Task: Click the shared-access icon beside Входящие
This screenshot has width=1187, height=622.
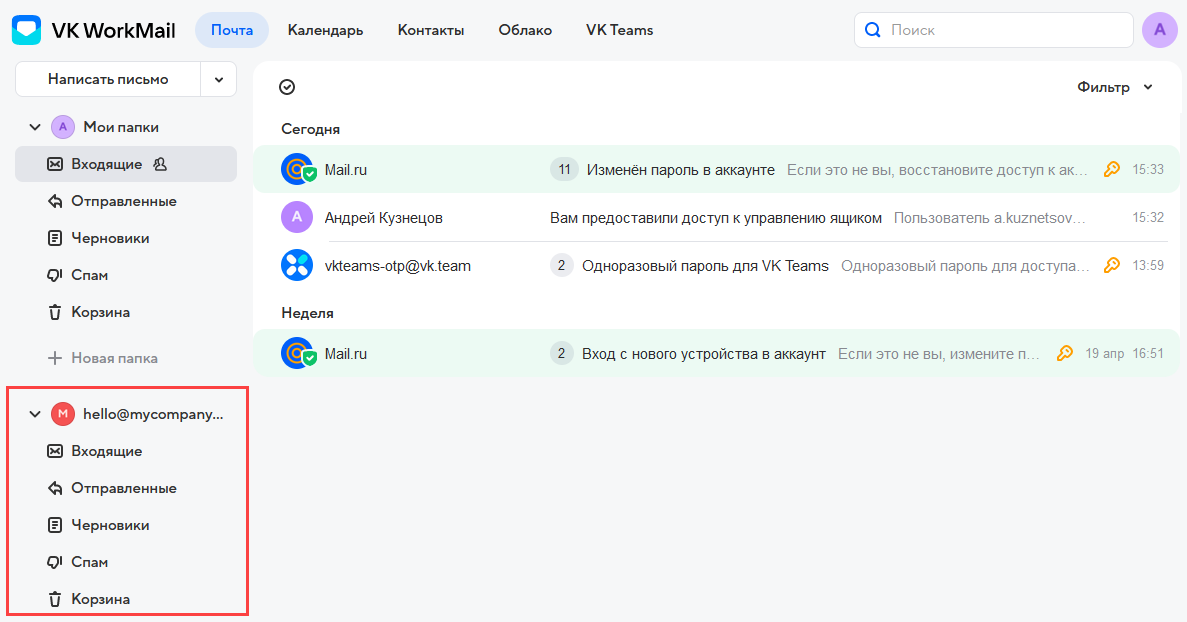Action: (160, 164)
